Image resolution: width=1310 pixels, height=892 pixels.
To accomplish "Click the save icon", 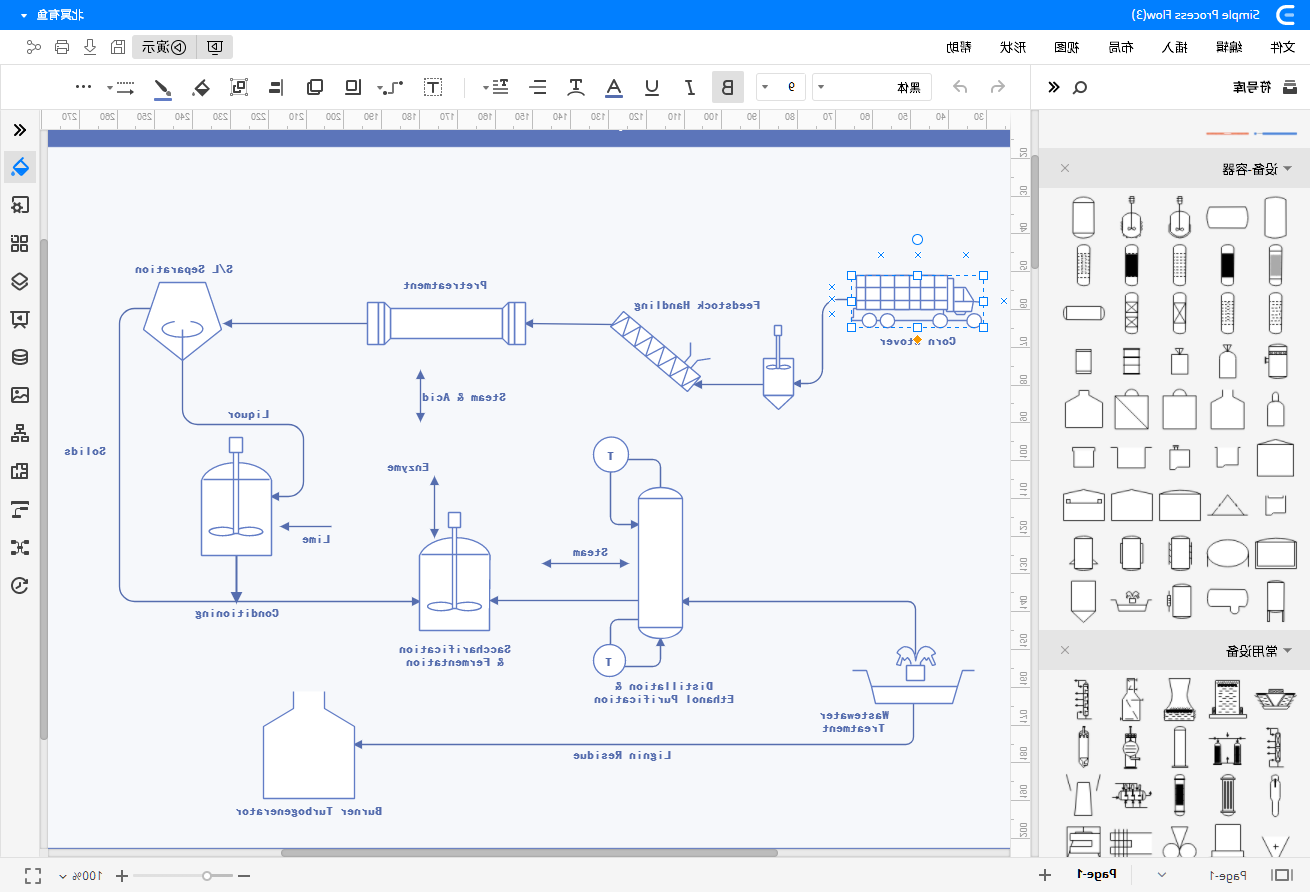I will coord(118,47).
